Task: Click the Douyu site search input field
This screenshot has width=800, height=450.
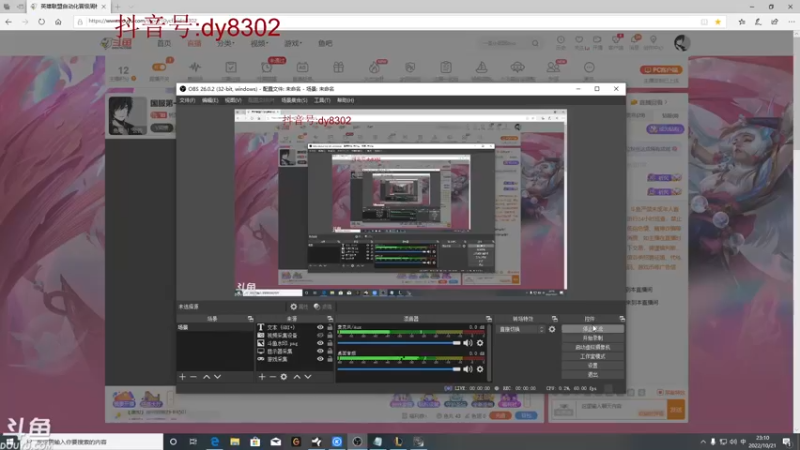Action: coord(505,43)
